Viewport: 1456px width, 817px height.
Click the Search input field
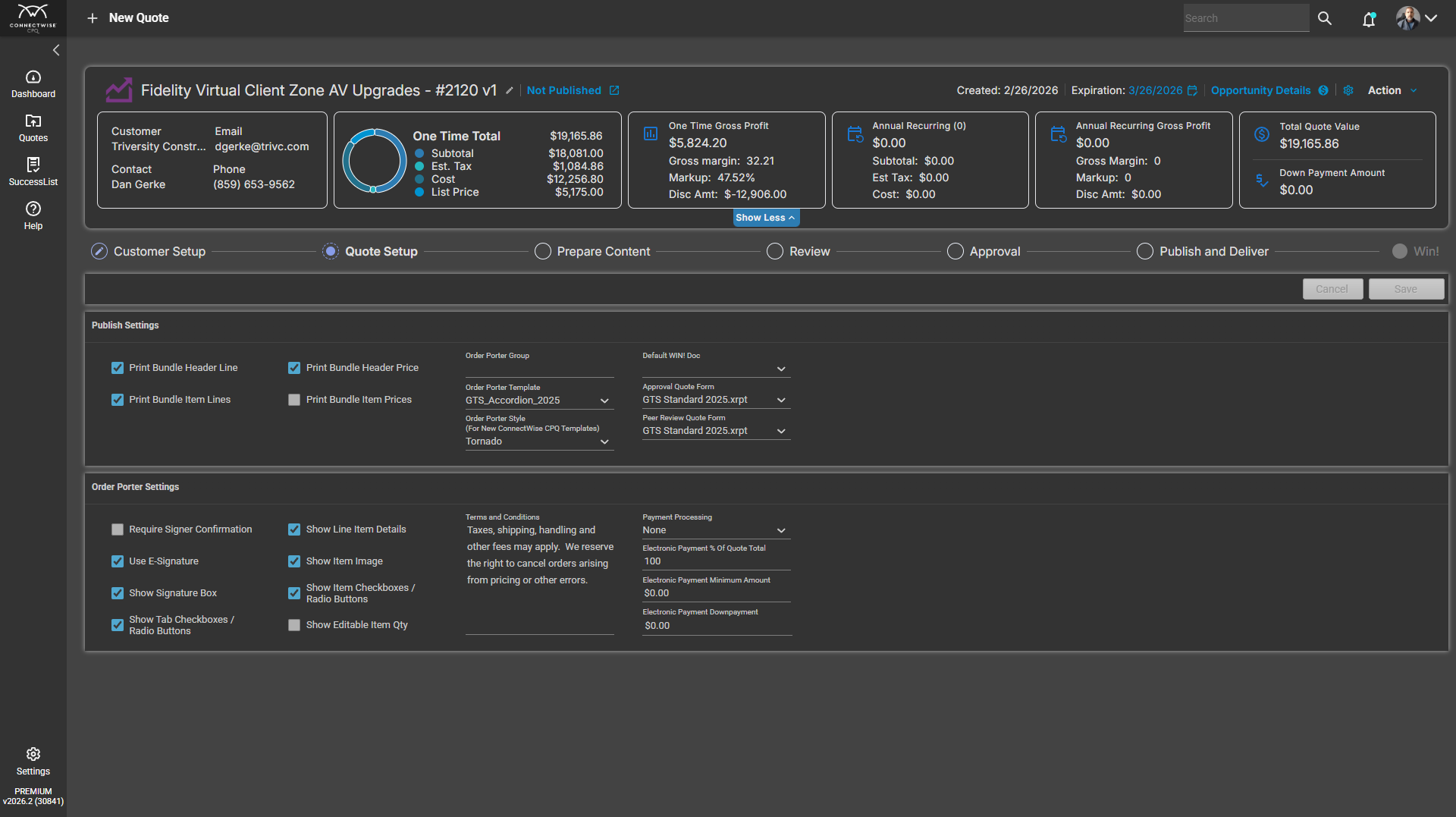point(1246,18)
